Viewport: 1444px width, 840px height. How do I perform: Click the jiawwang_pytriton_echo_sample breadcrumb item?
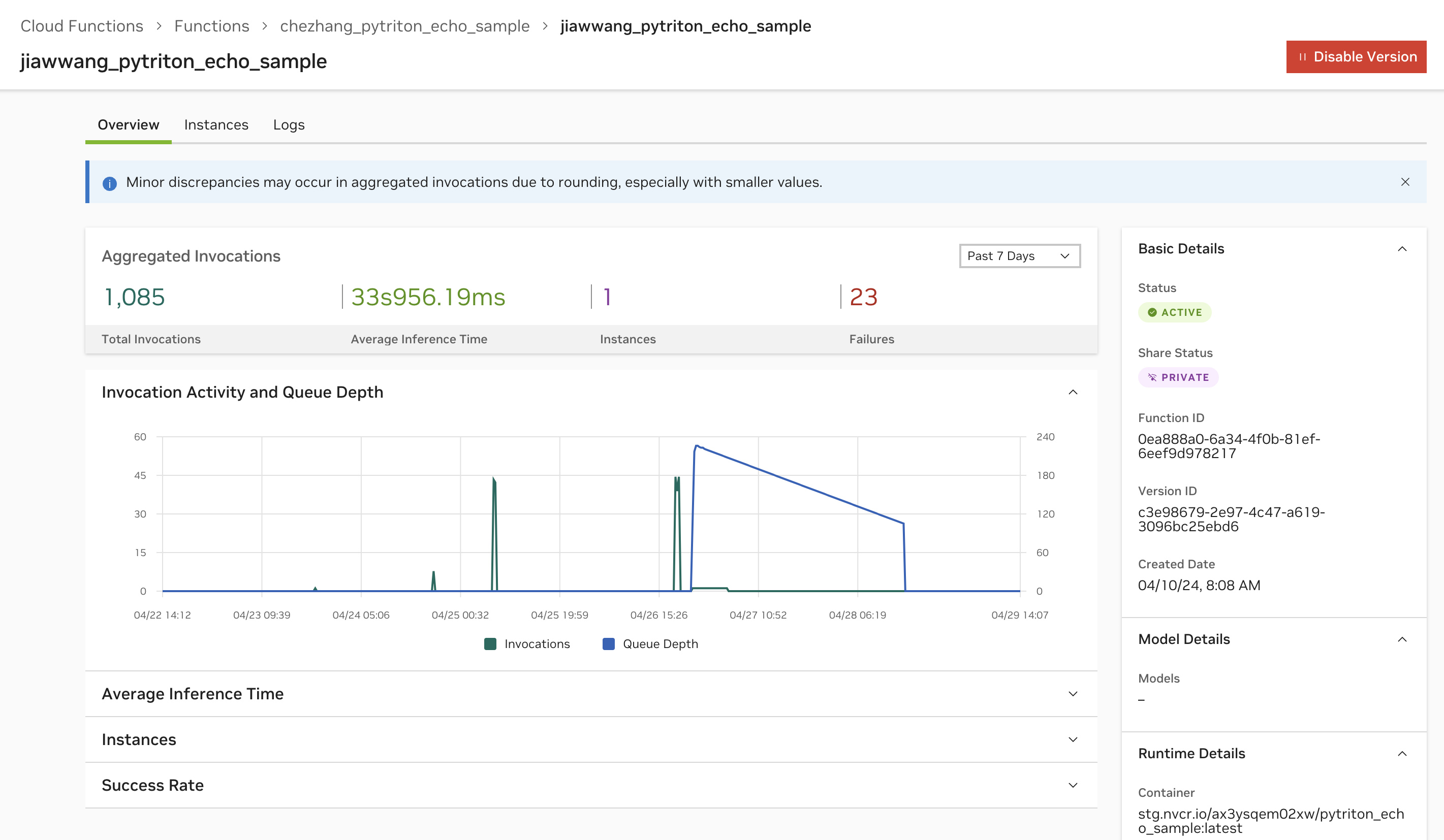coord(685,26)
